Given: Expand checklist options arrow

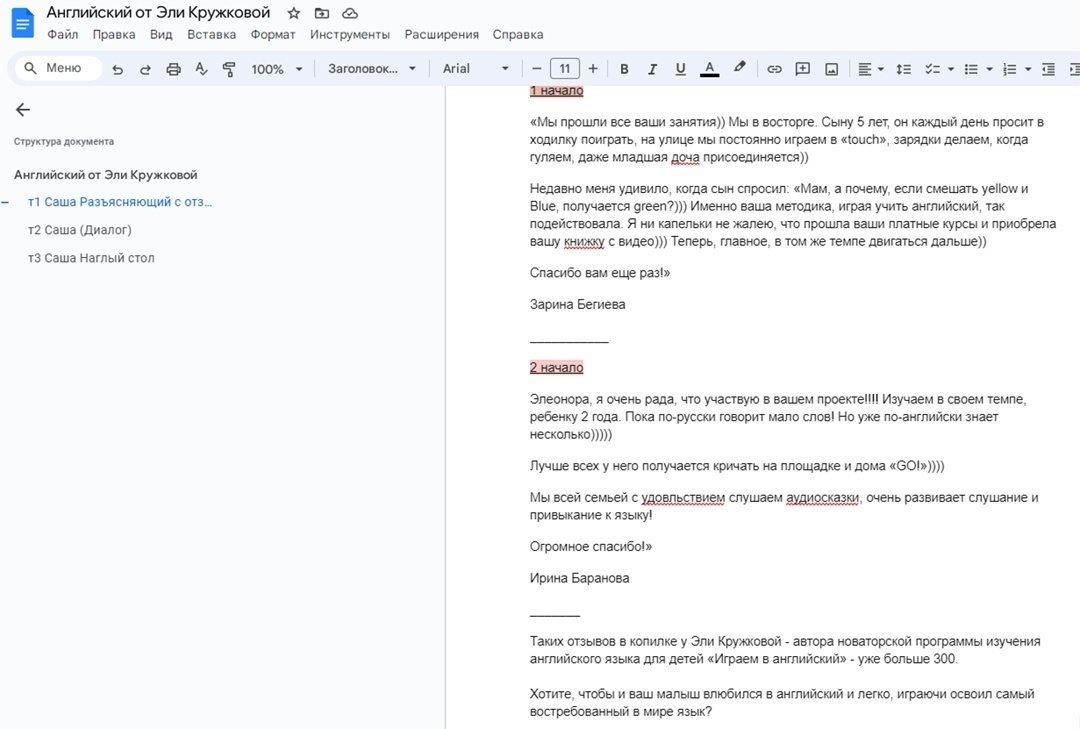Looking at the screenshot, I should pyautogui.click(x=951, y=69).
